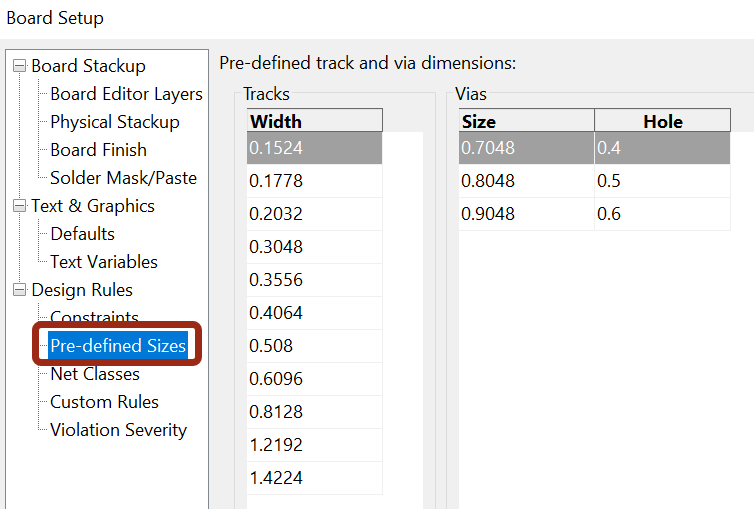The width and height of the screenshot is (754, 509).
Task: Open Defaults page under Text & Graphics
Action: click(x=83, y=234)
